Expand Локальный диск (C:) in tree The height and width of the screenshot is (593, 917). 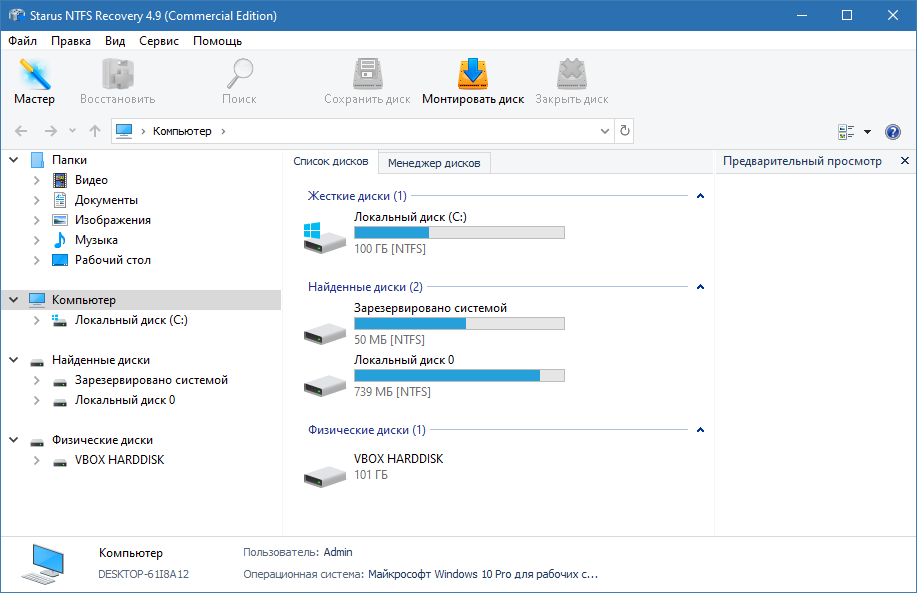37,320
